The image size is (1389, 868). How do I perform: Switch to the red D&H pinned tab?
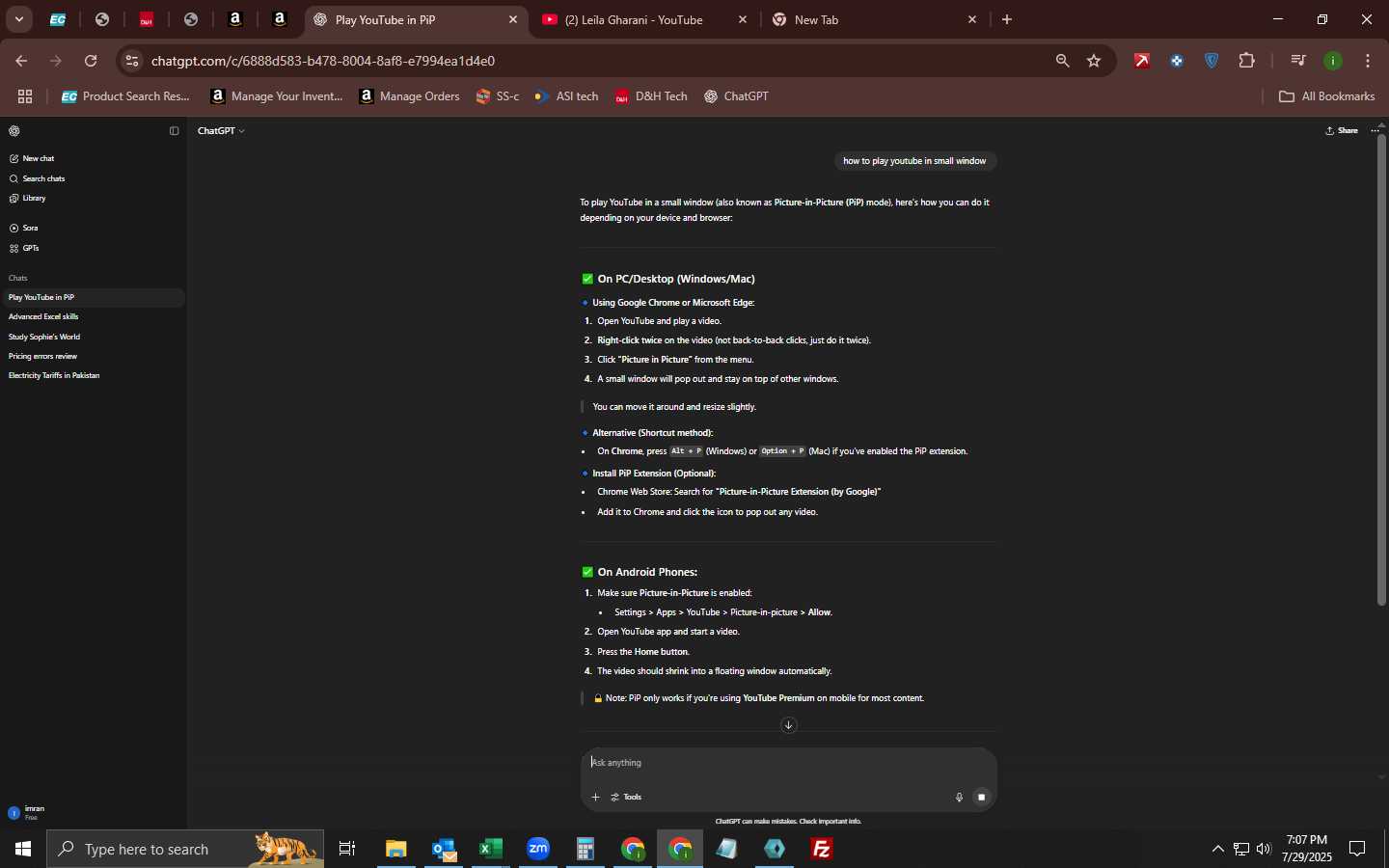147,19
